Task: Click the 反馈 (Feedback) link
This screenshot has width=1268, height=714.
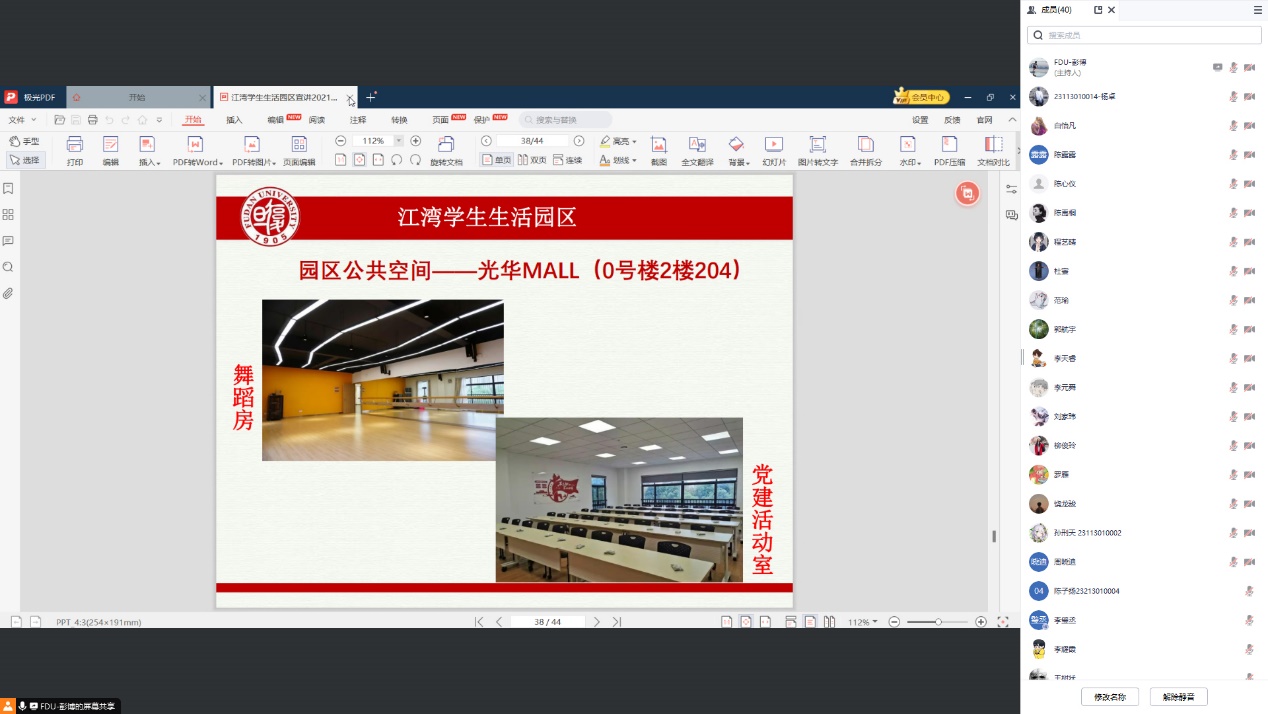Action: [x=952, y=120]
